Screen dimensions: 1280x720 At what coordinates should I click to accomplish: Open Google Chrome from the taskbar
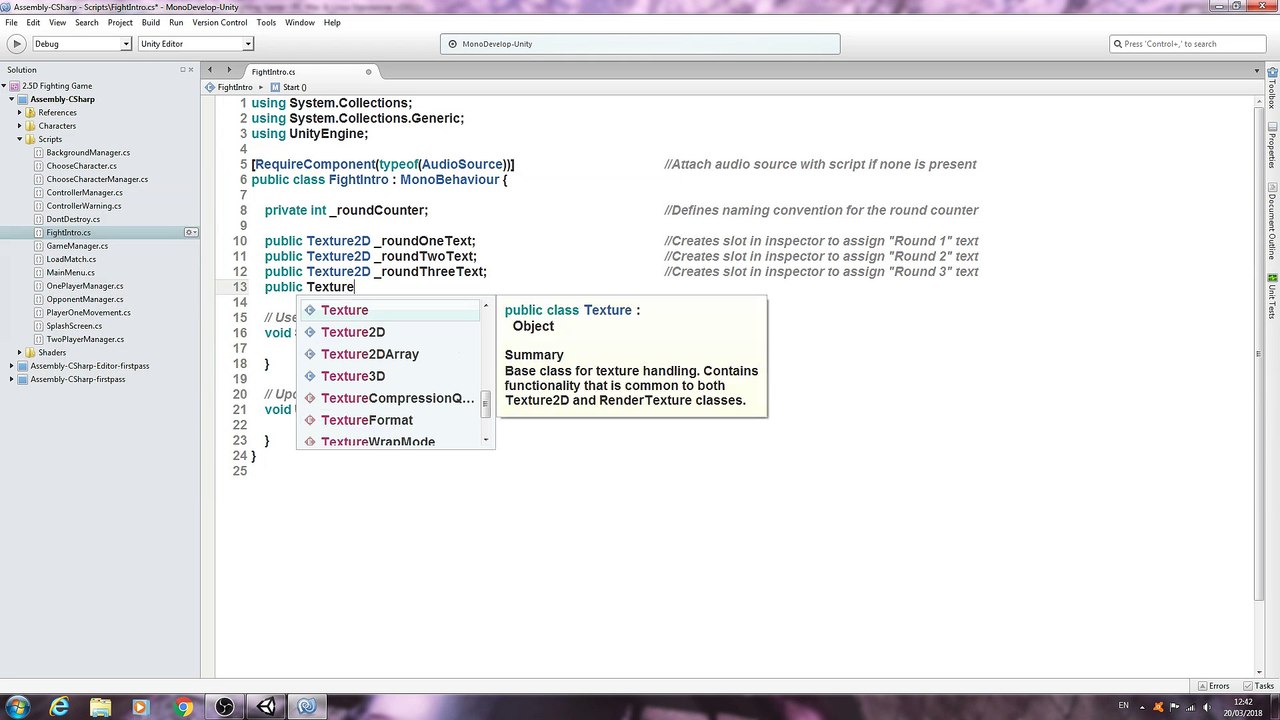tap(183, 707)
